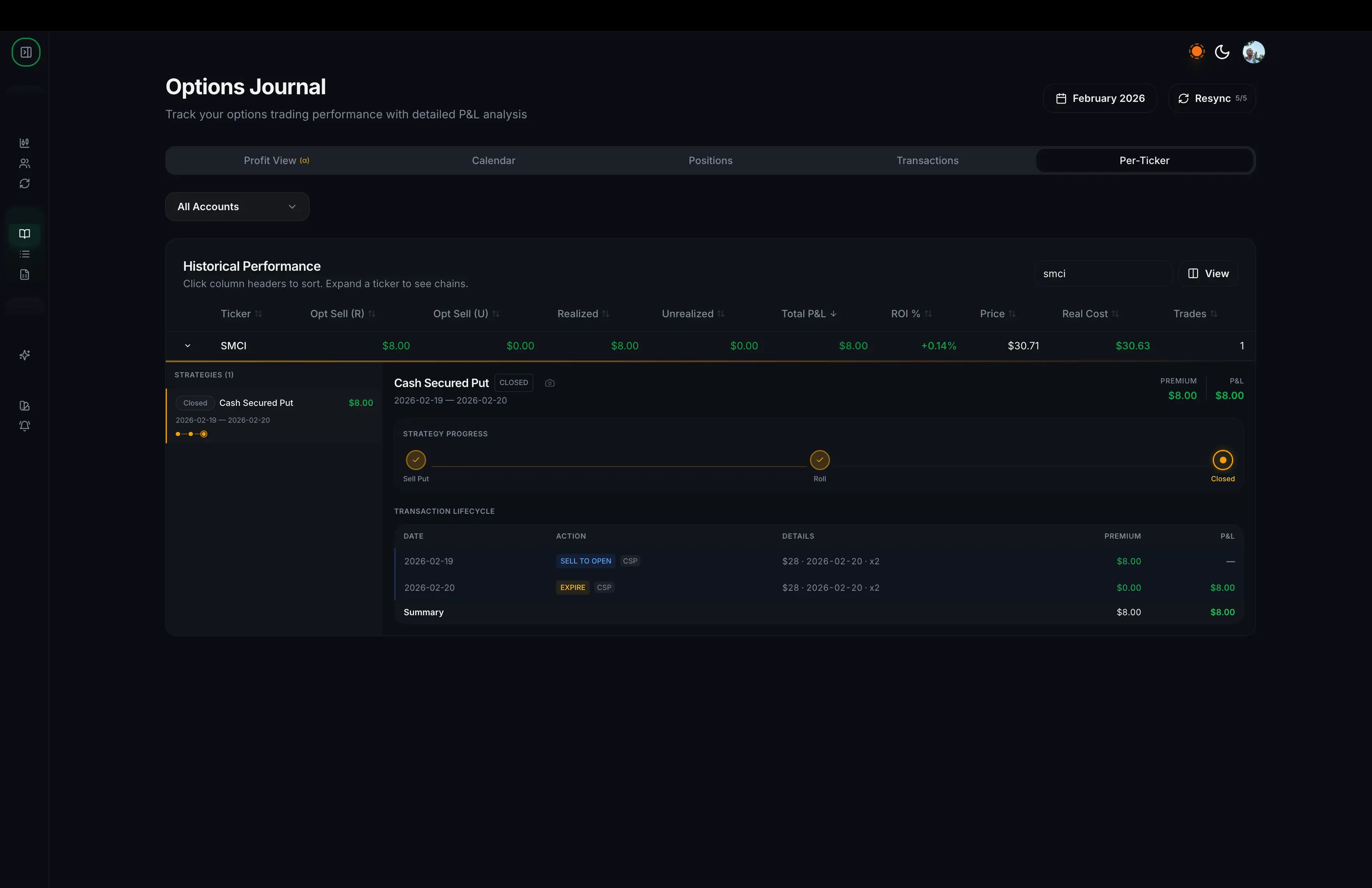Open the user profile avatar

click(x=1254, y=52)
